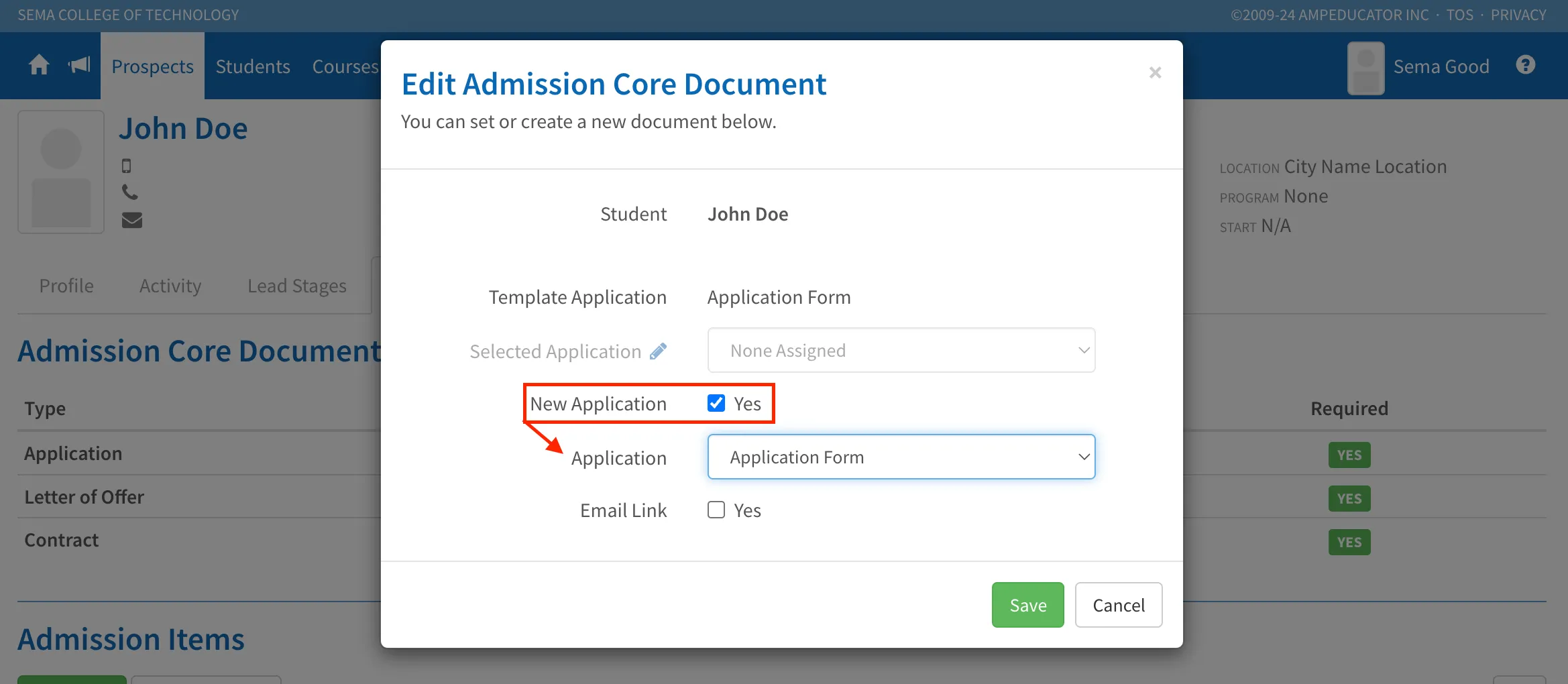Click the envelope email icon under John Doe
This screenshot has width=1568, height=684.
point(132,220)
